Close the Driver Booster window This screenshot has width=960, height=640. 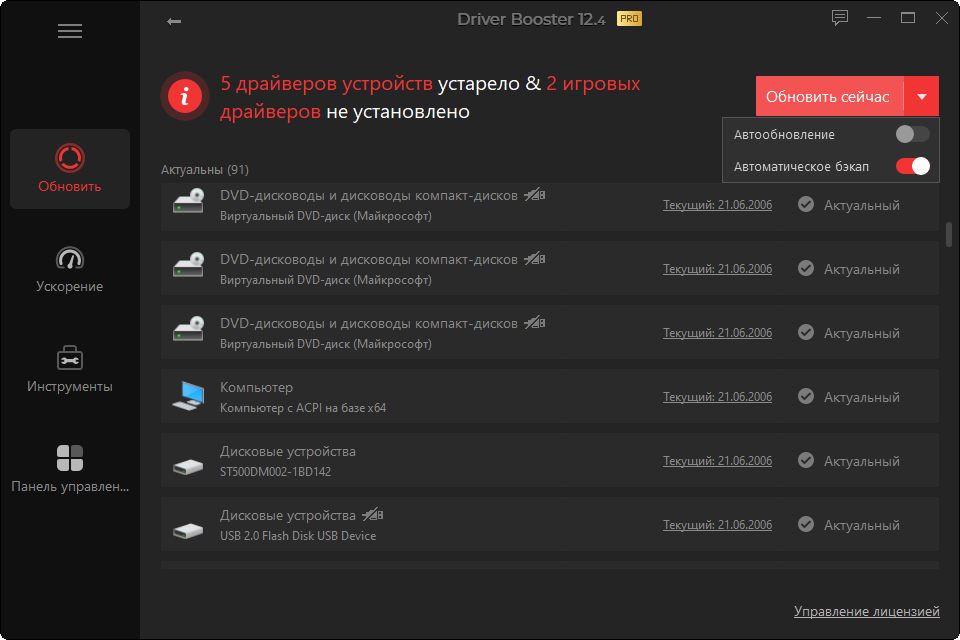coord(942,18)
